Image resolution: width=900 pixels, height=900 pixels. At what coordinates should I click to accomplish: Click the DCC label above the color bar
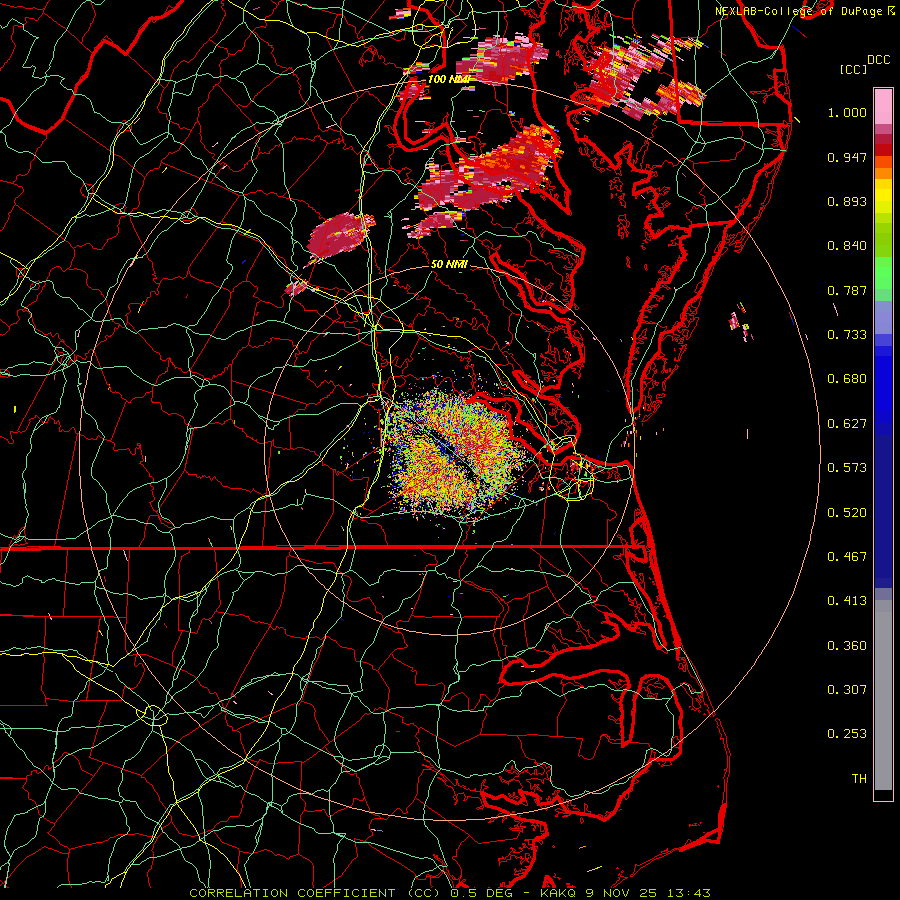tap(878, 60)
